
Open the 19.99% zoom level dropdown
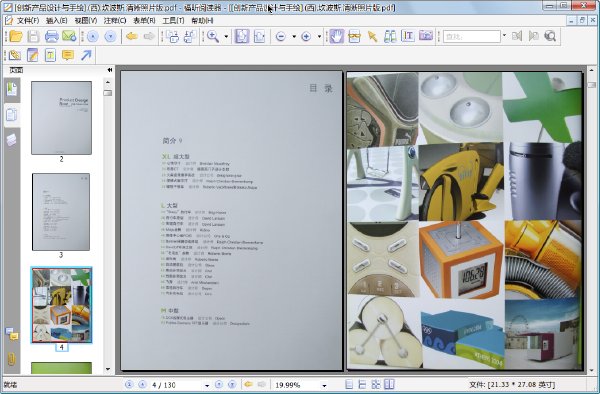coord(324,385)
